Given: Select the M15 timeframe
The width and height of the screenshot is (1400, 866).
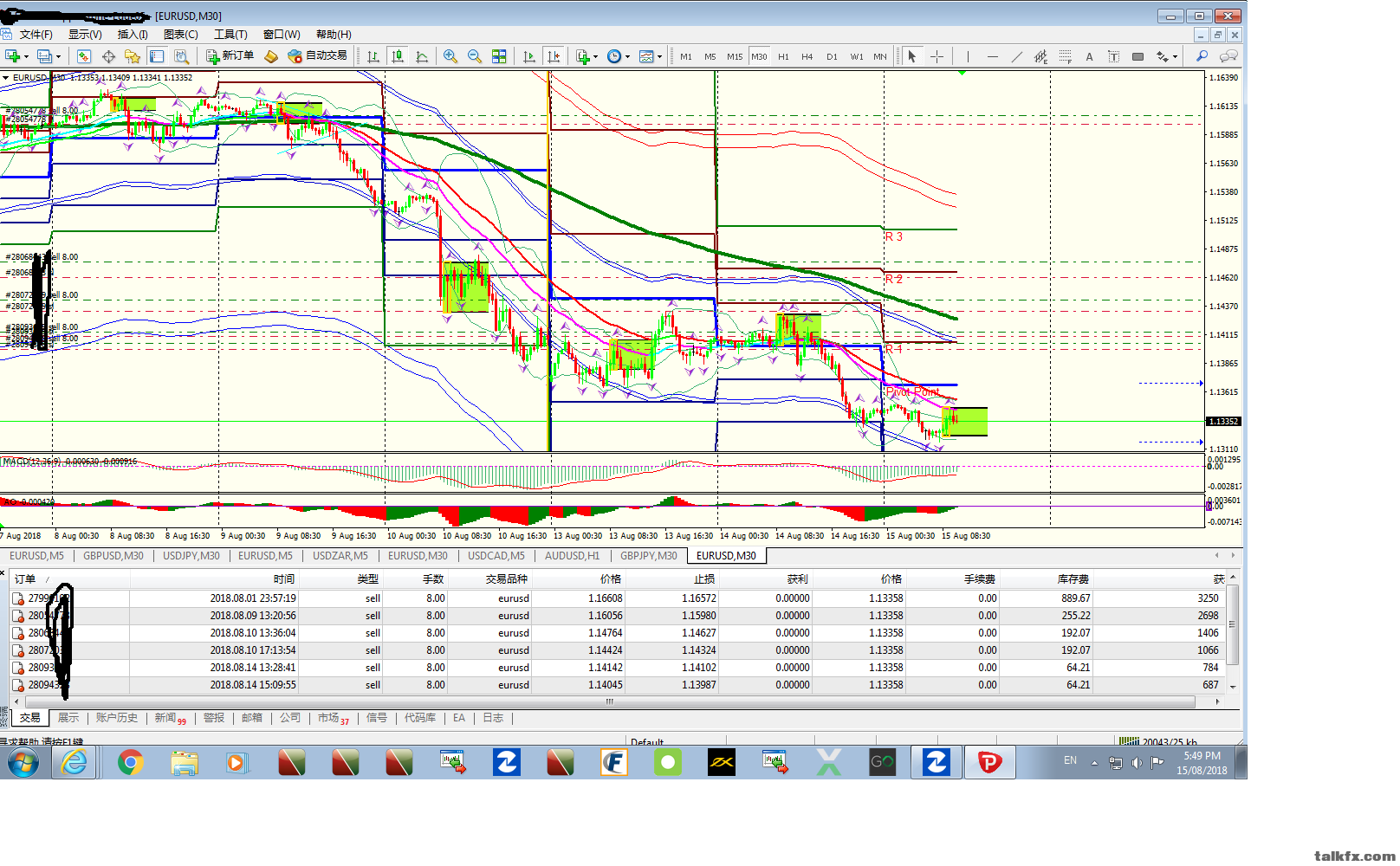Looking at the screenshot, I should pyautogui.click(x=735, y=56).
